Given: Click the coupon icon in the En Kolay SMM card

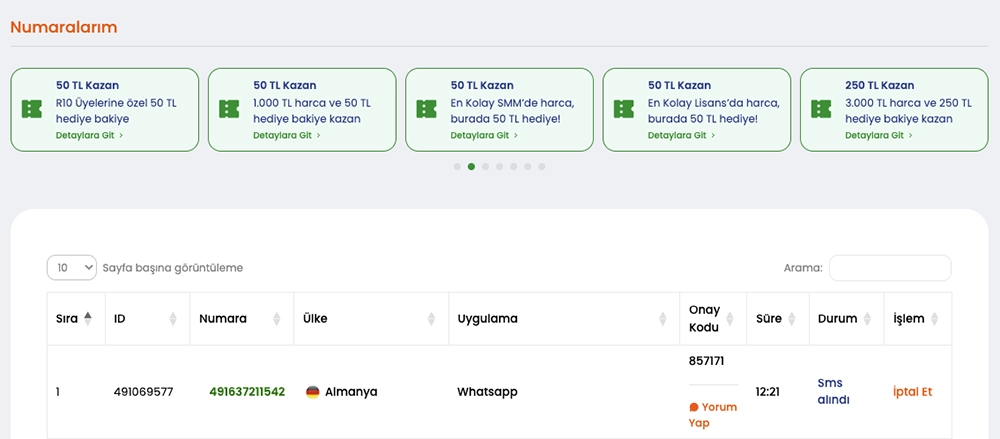Looking at the screenshot, I should 427,109.
